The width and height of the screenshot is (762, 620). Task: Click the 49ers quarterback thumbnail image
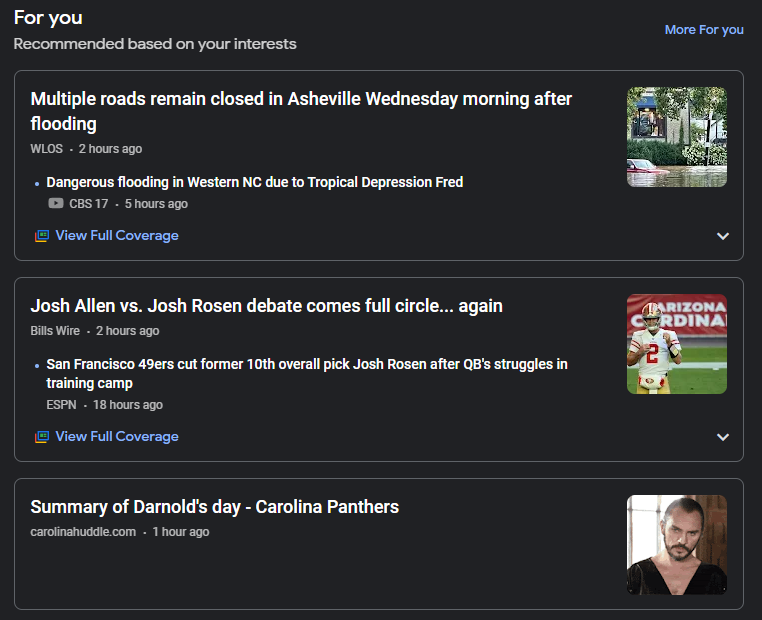(676, 344)
